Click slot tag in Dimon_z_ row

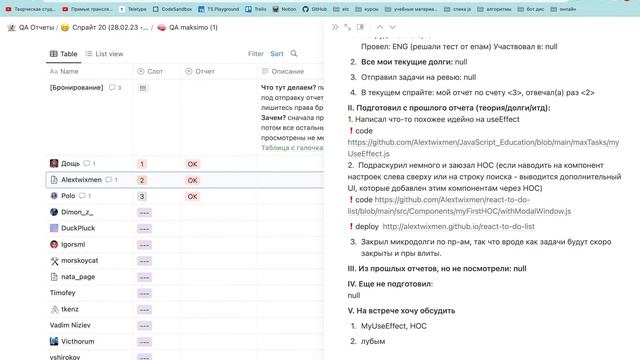pos(144,213)
